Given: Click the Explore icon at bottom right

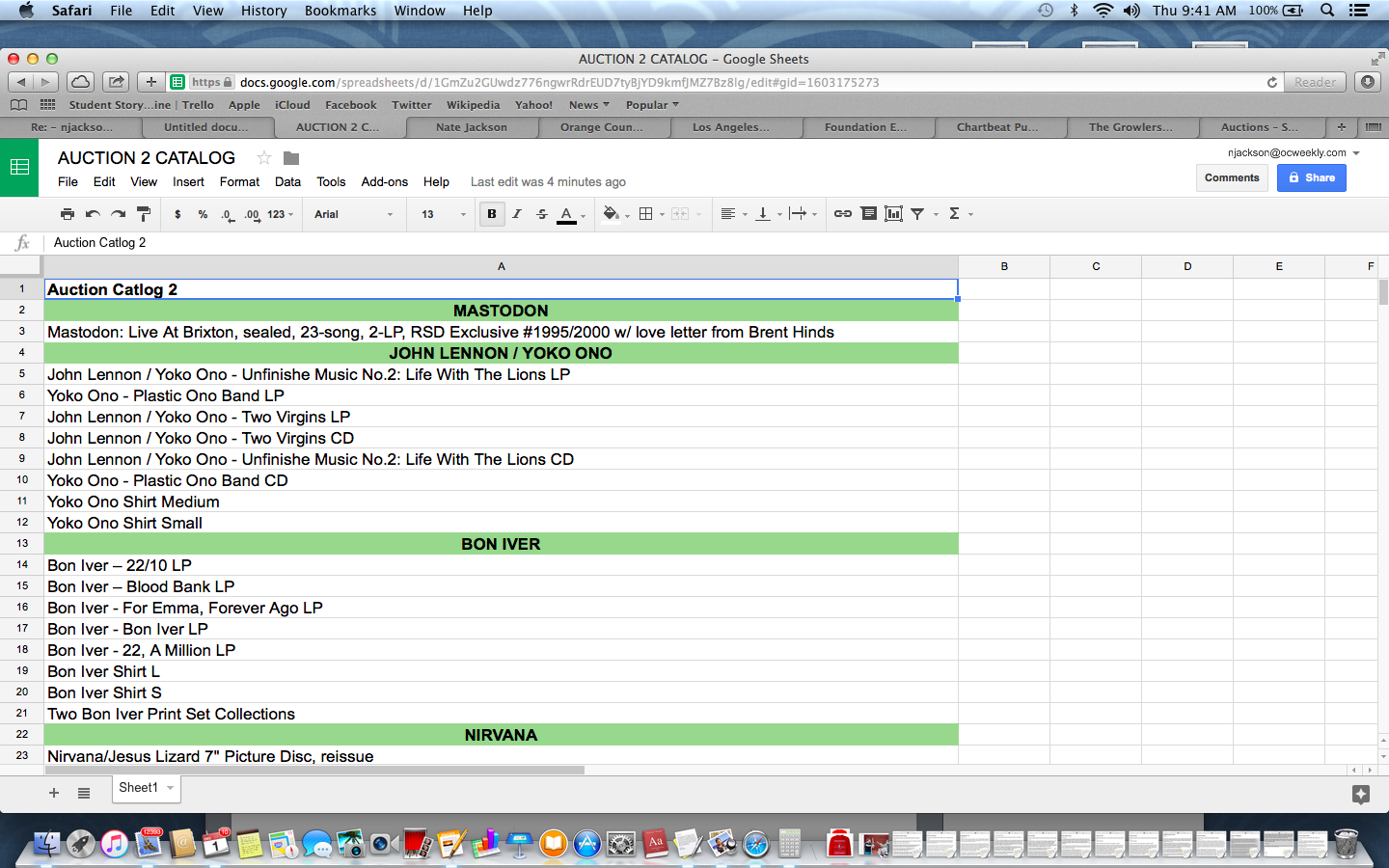Looking at the screenshot, I should pyautogui.click(x=1360, y=794).
